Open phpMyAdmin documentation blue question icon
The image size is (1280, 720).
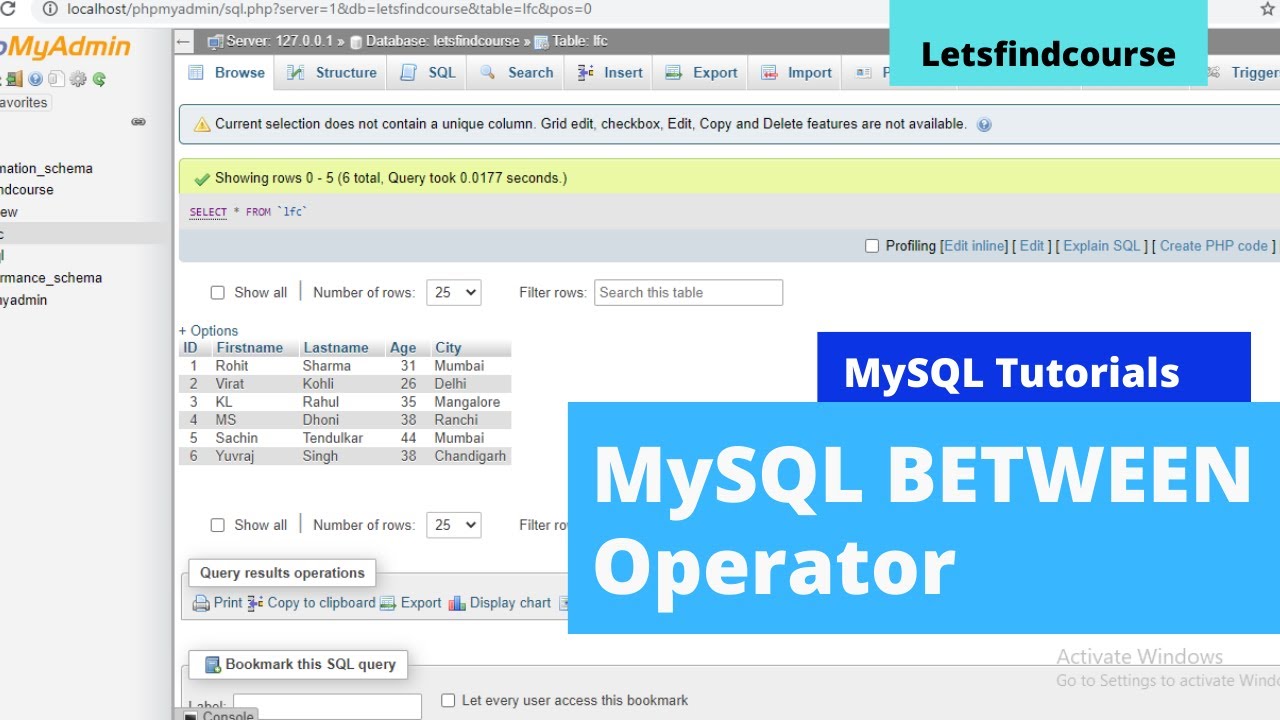36,79
